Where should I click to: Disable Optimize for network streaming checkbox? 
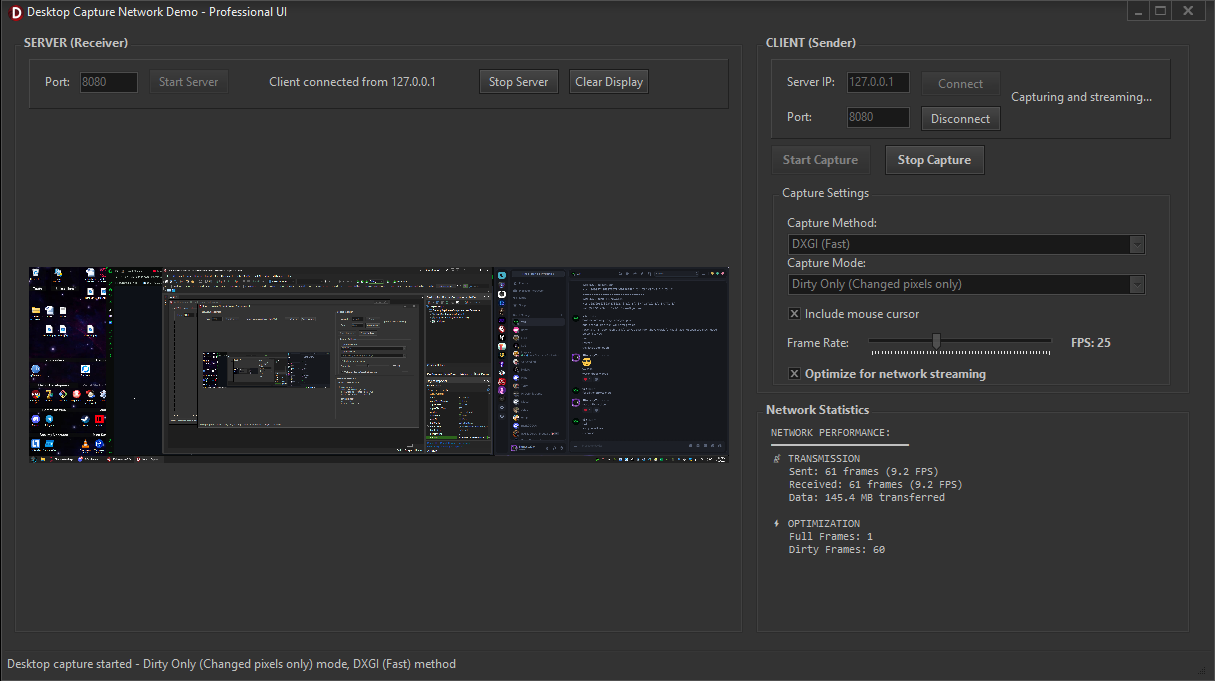pyautogui.click(x=794, y=374)
